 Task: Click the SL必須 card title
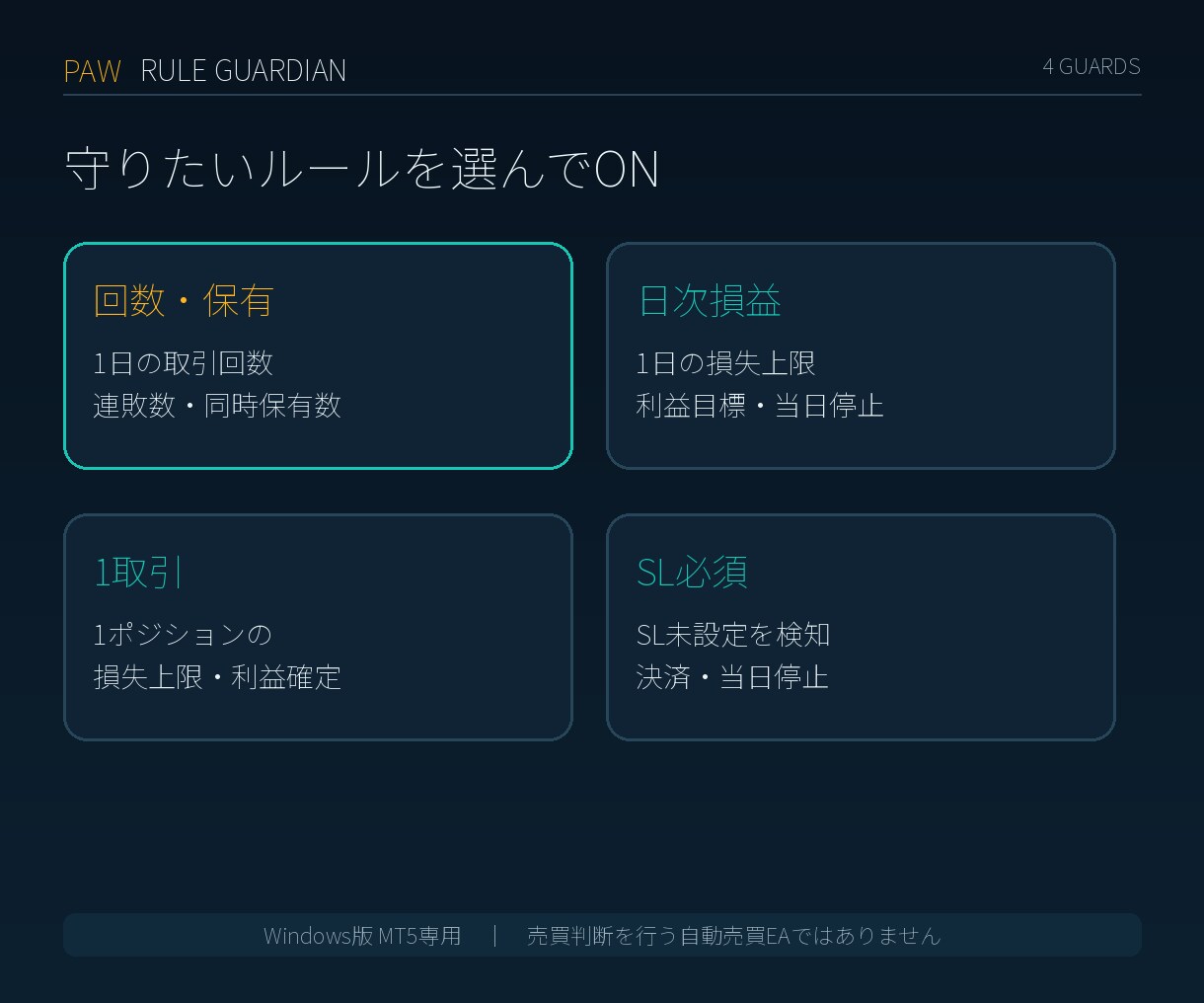pyautogui.click(x=693, y=572)
